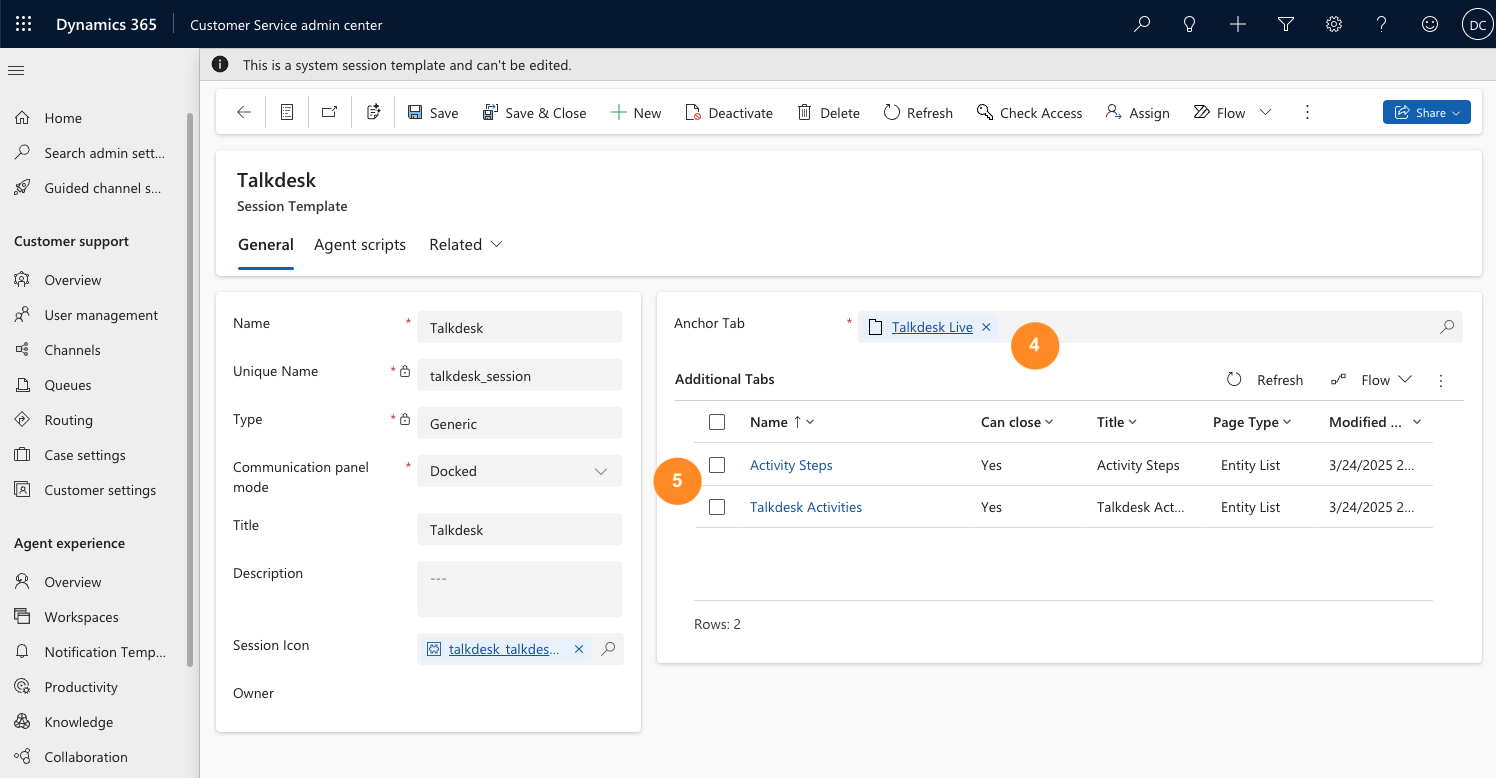
Task: Open the Page Type column menu
Action: [x=1252, y=422]
